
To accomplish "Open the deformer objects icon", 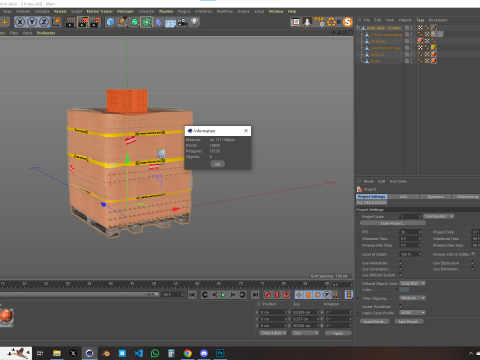I will [159, 22].
